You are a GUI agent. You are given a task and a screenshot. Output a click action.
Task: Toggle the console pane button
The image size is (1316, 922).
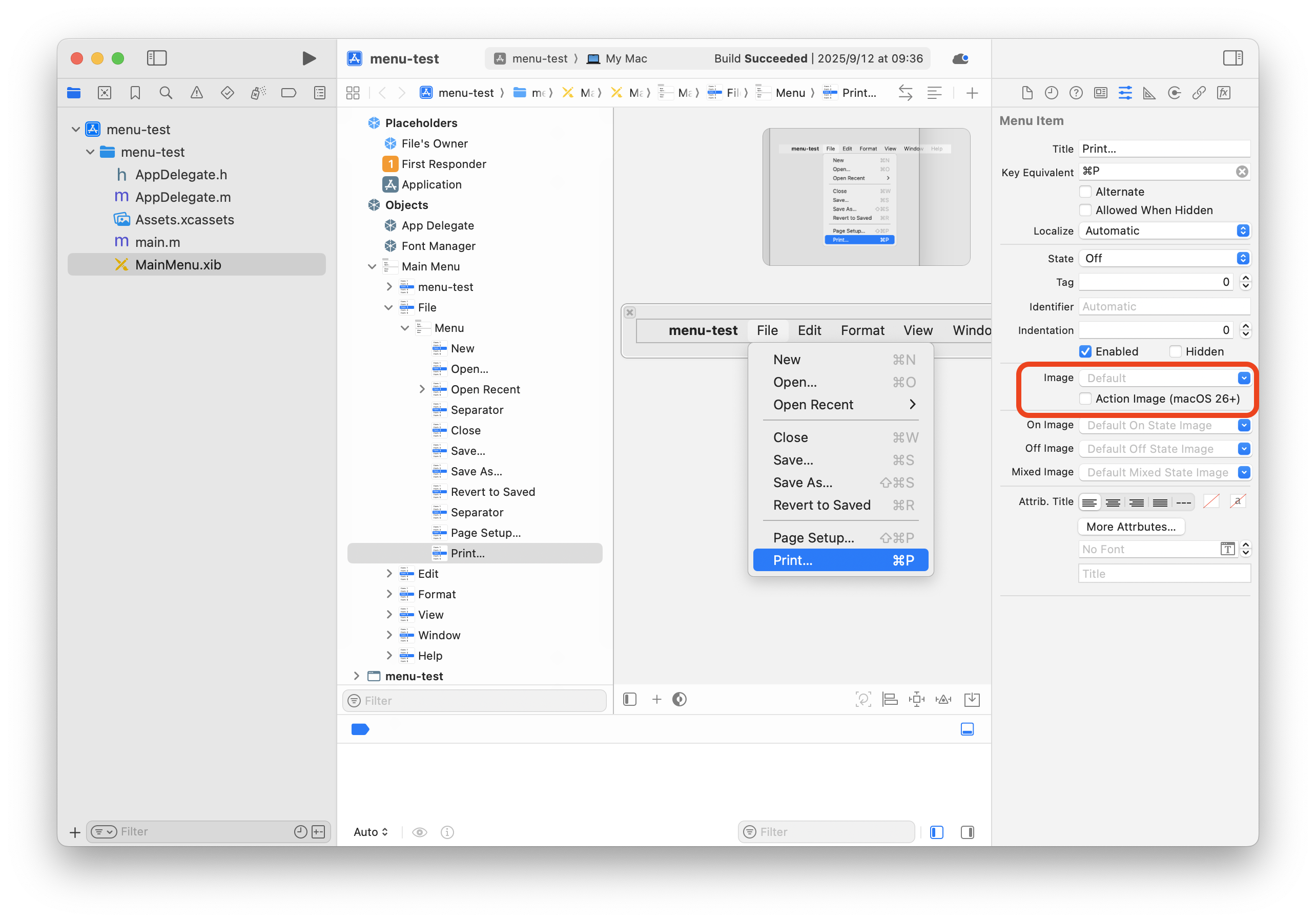[x=968, y=832]
